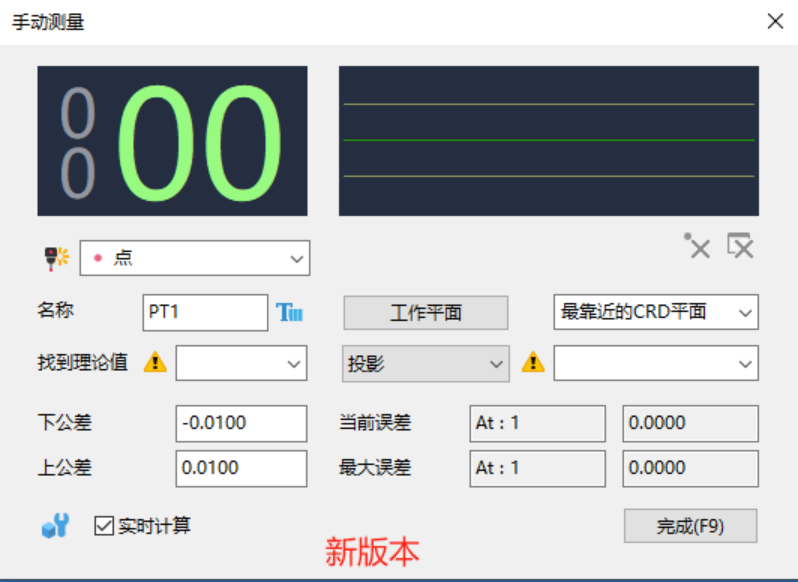Click the 完成(F9) button
The width and height of the screenshot is (798, 582).
click(x=691, y=526)
